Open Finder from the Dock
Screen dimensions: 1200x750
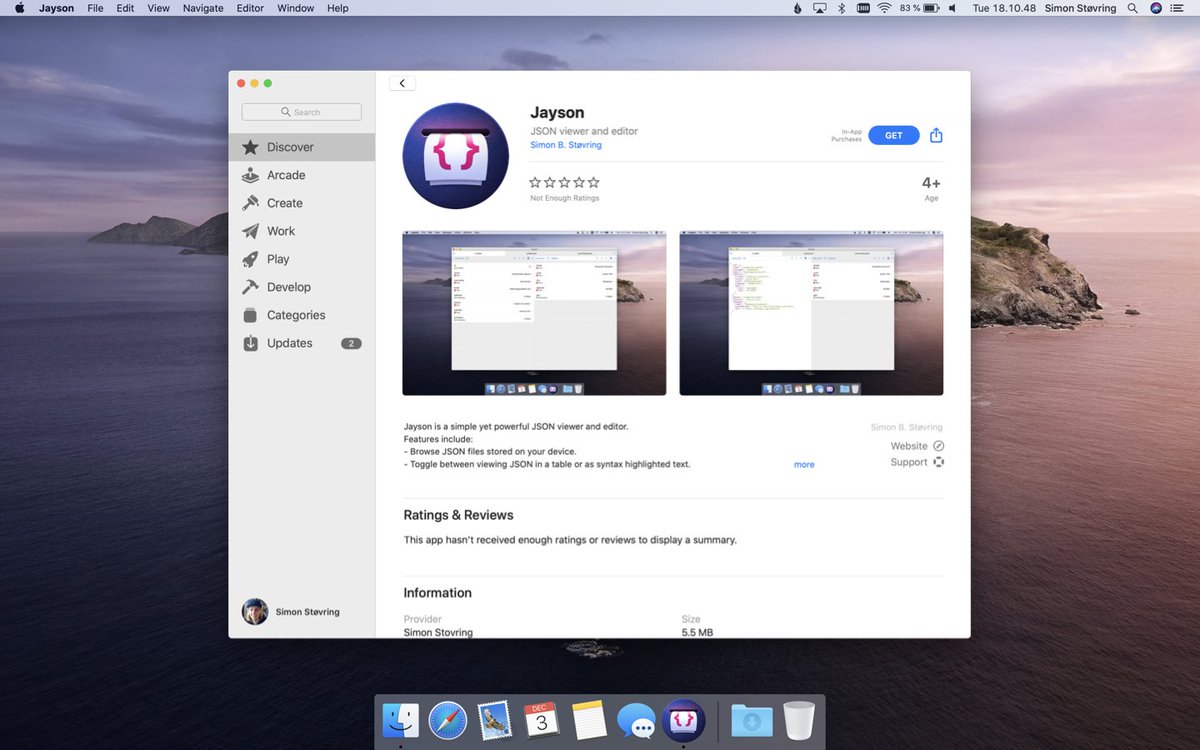(x=401, y=720)
